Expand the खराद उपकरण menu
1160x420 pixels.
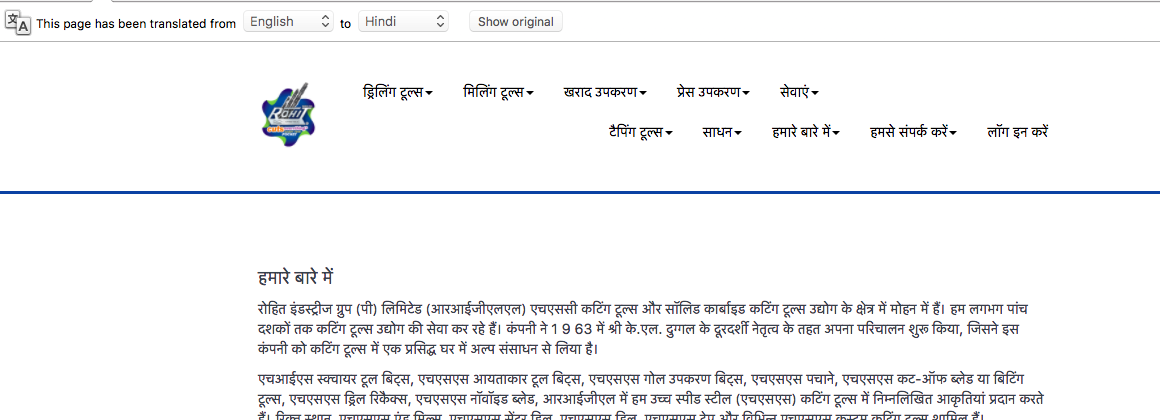(605, 92)
